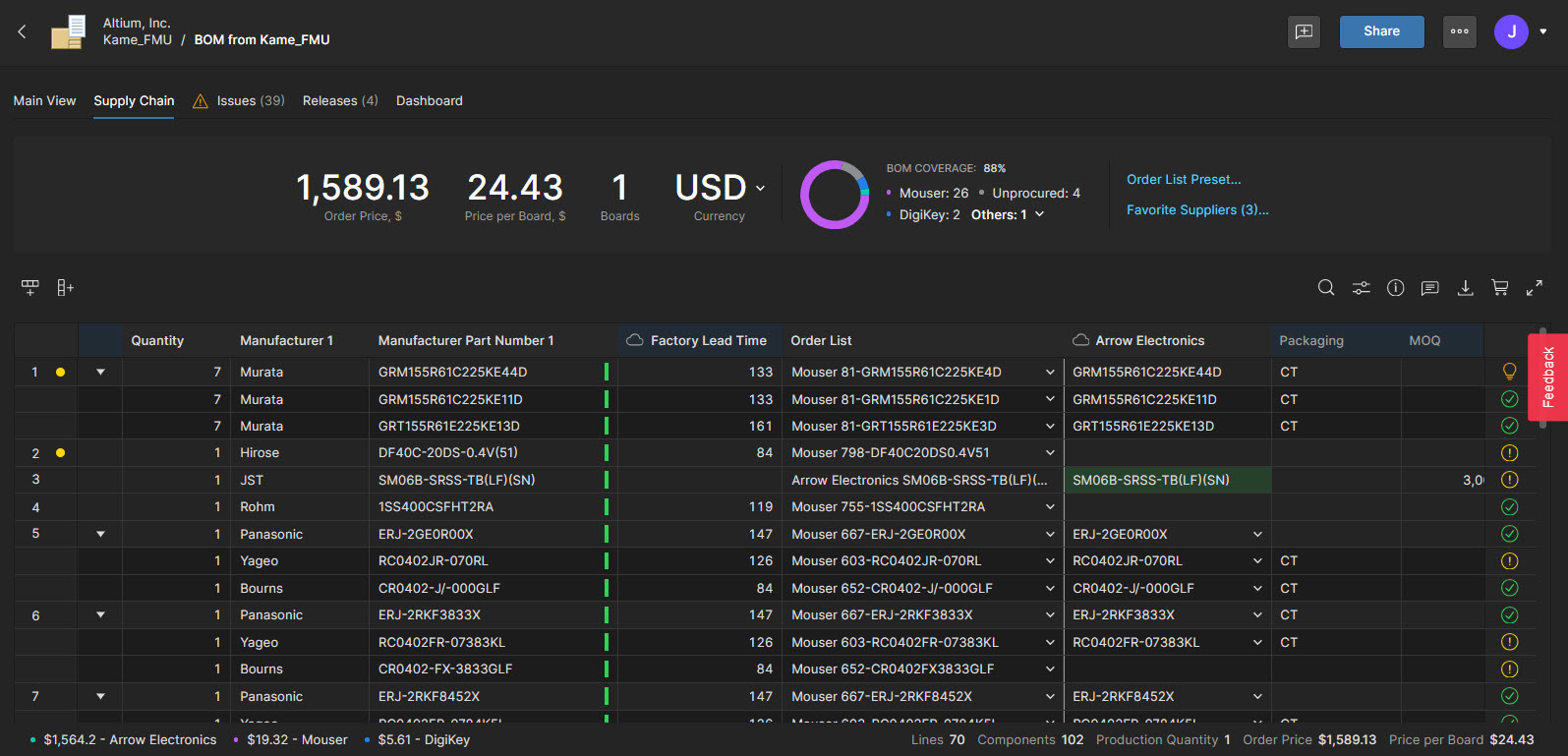Click the add row toolbar icon

tap(30, 287)
